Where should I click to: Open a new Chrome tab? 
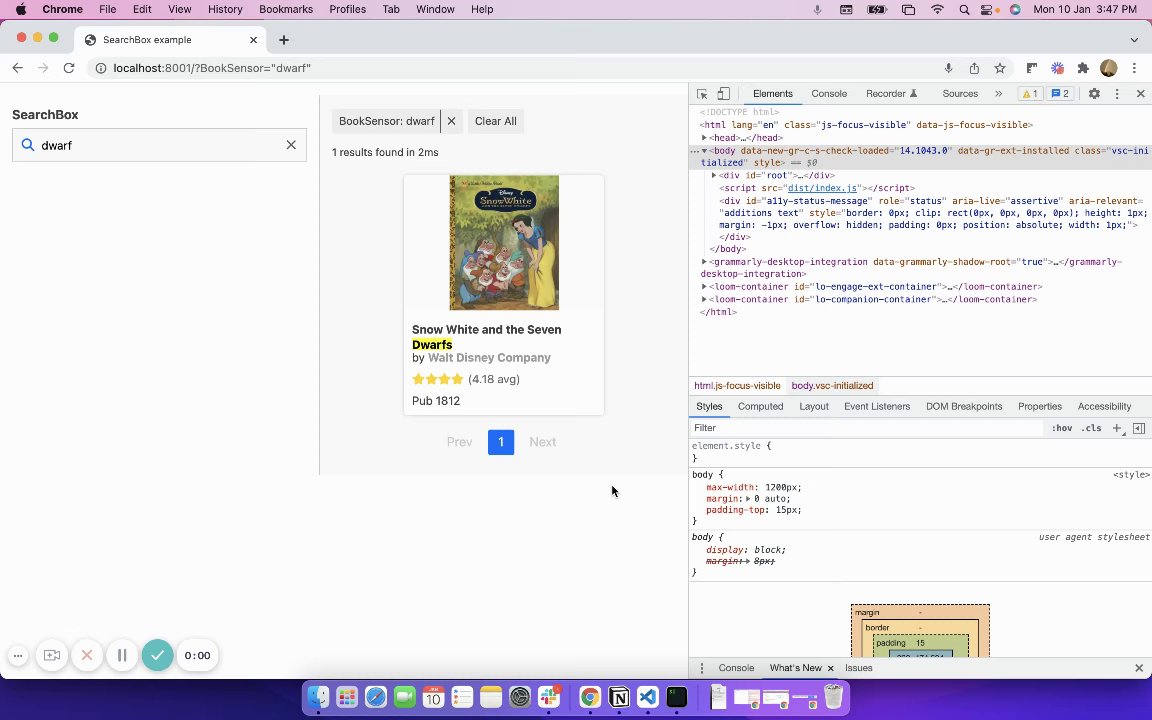[x=284, y=40]
